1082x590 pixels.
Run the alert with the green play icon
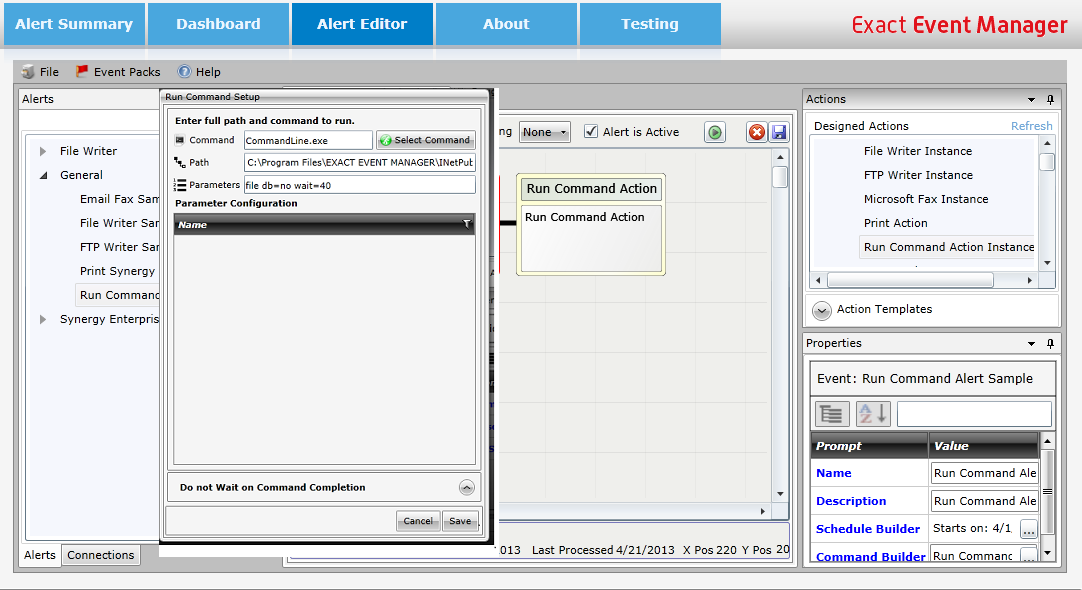point(714,131)
